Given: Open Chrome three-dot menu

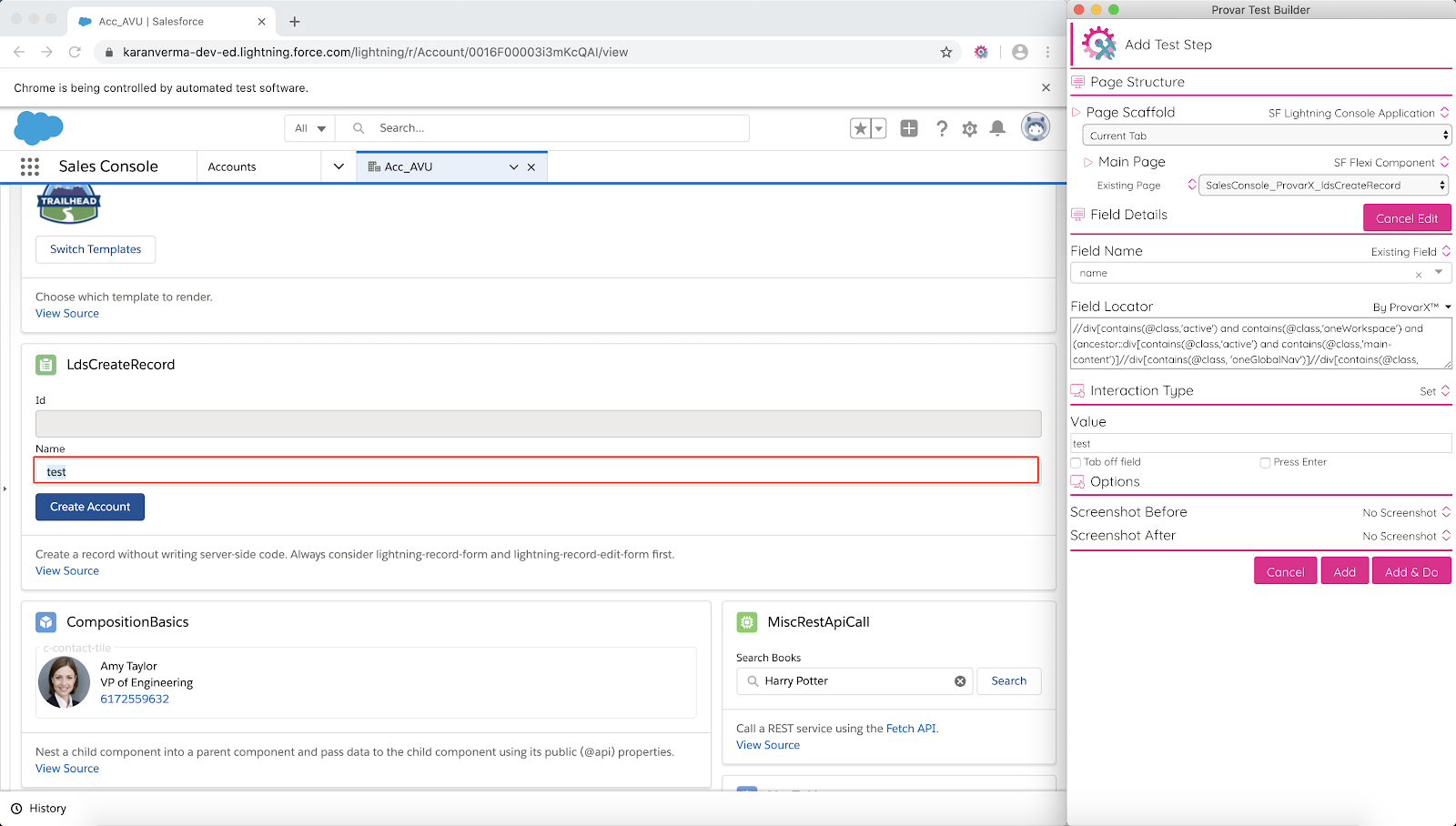Looking at the screenshot, I should 1048,52.
